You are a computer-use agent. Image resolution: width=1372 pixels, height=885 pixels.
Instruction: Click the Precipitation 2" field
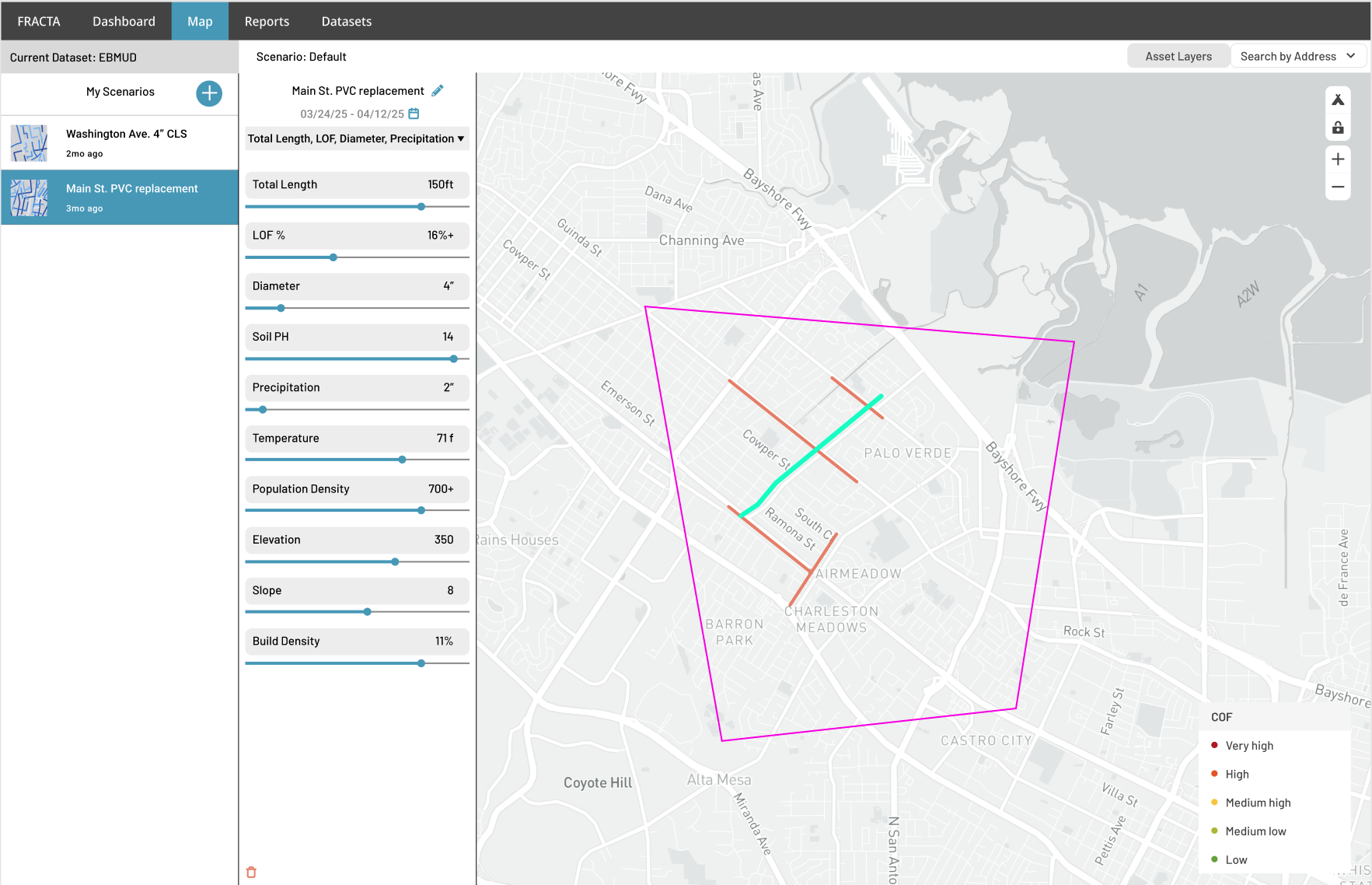coord(357,387)
